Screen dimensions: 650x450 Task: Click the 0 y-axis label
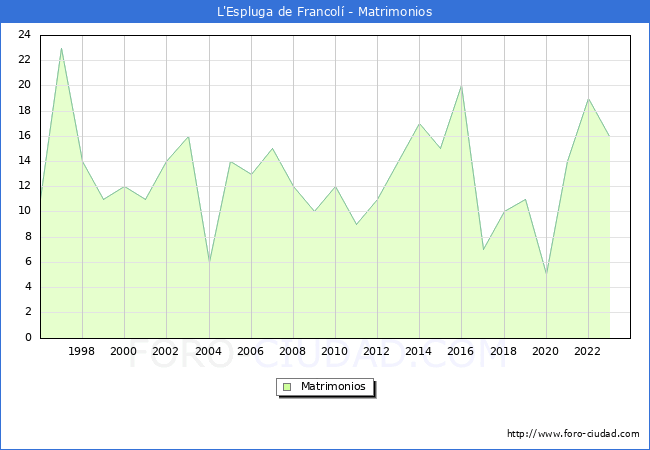click(28, 337)
